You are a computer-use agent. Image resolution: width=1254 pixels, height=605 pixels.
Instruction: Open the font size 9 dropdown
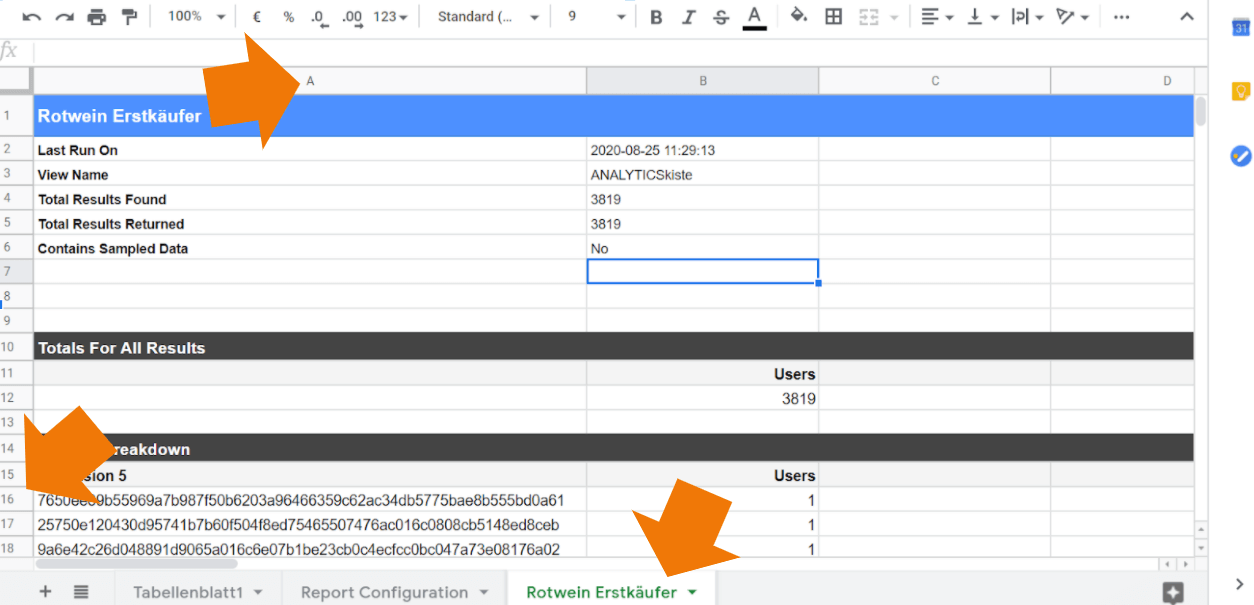(596, 17)
